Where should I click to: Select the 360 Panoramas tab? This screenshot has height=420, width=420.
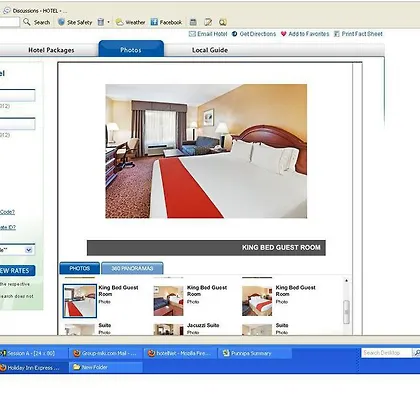[132, 268]
